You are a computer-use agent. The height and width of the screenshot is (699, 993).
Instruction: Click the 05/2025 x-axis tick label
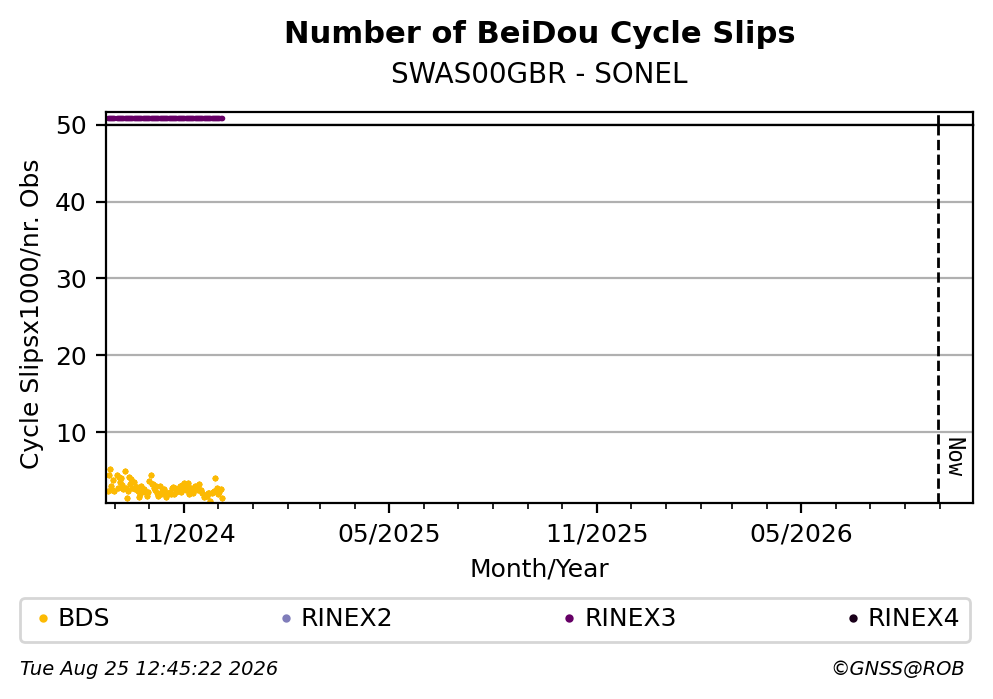click(388, 534)
